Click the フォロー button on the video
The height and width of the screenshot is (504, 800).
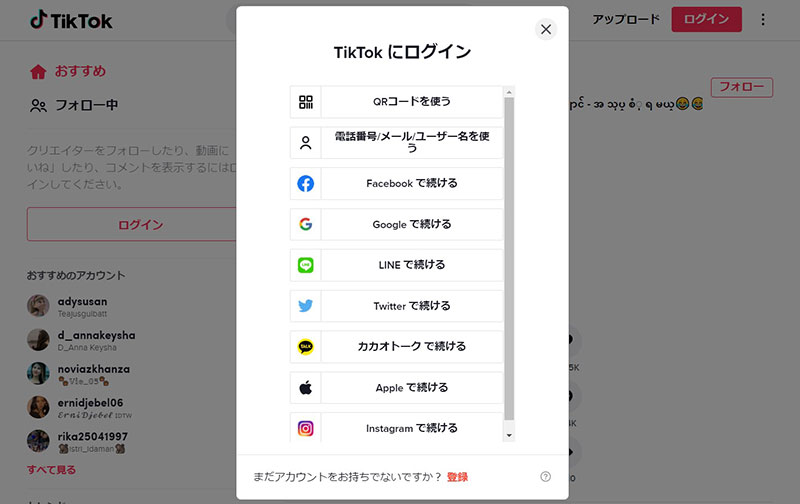[x=742, y=87]
